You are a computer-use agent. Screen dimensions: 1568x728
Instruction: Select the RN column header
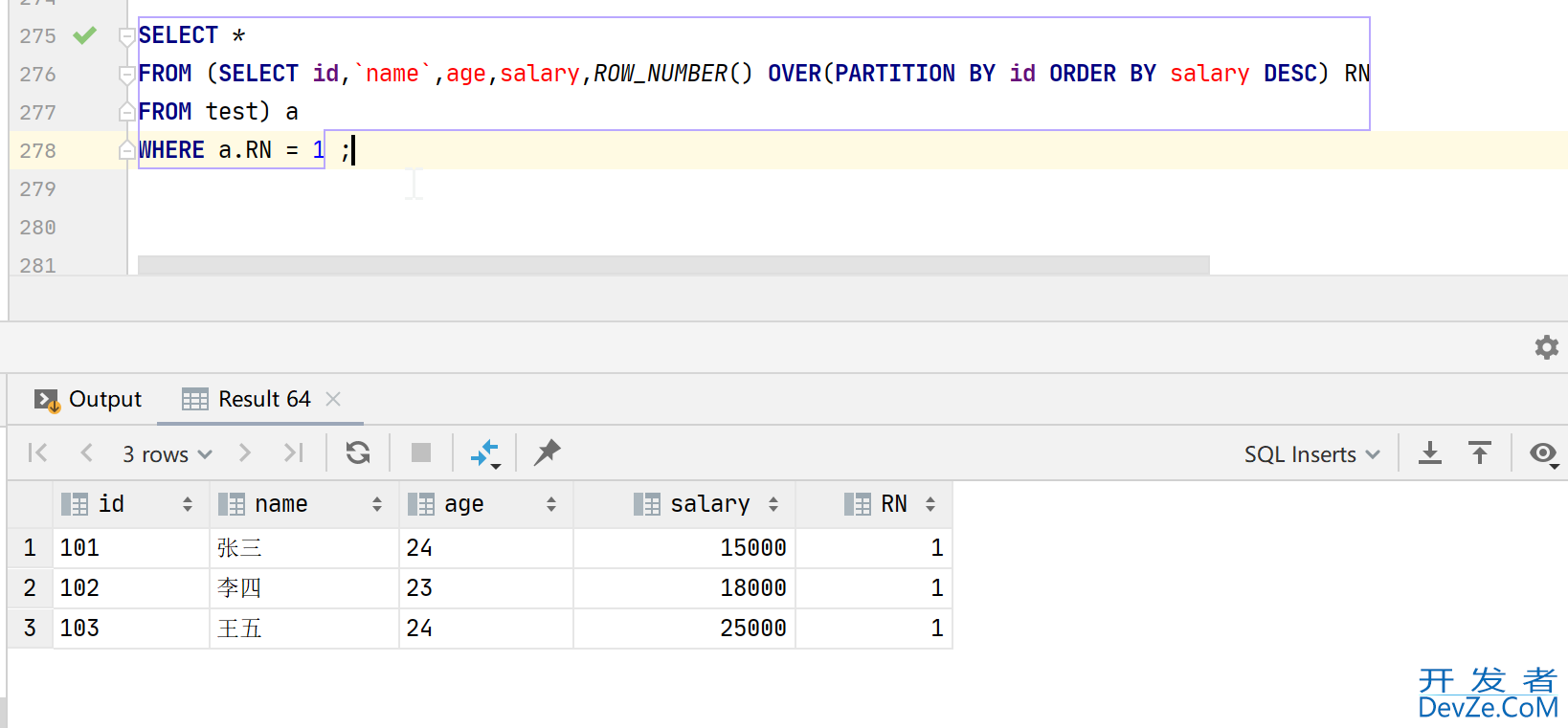pos(874,504)
